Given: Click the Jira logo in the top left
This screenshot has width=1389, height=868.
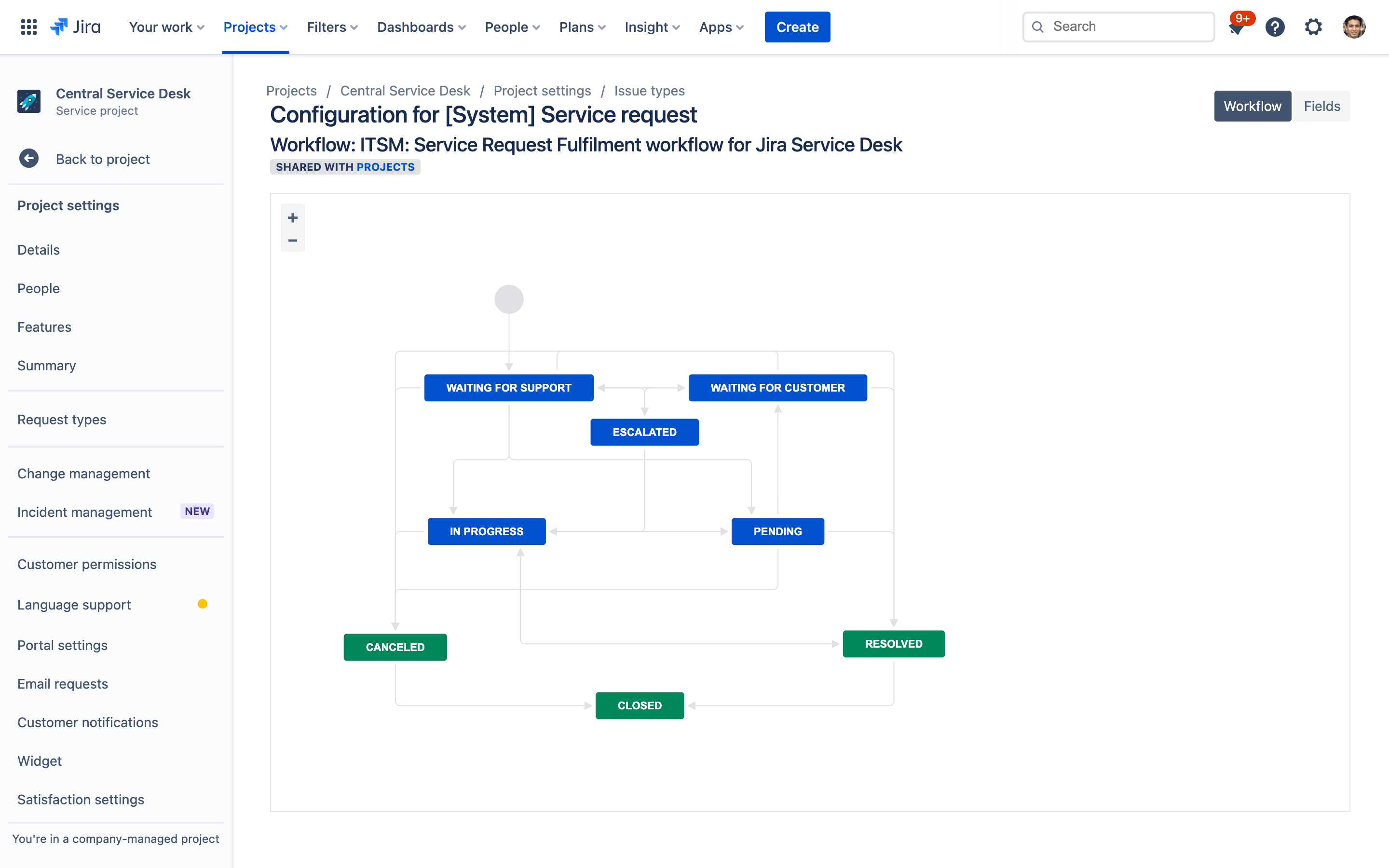Looking at the screenshot, I should point(75,27).
